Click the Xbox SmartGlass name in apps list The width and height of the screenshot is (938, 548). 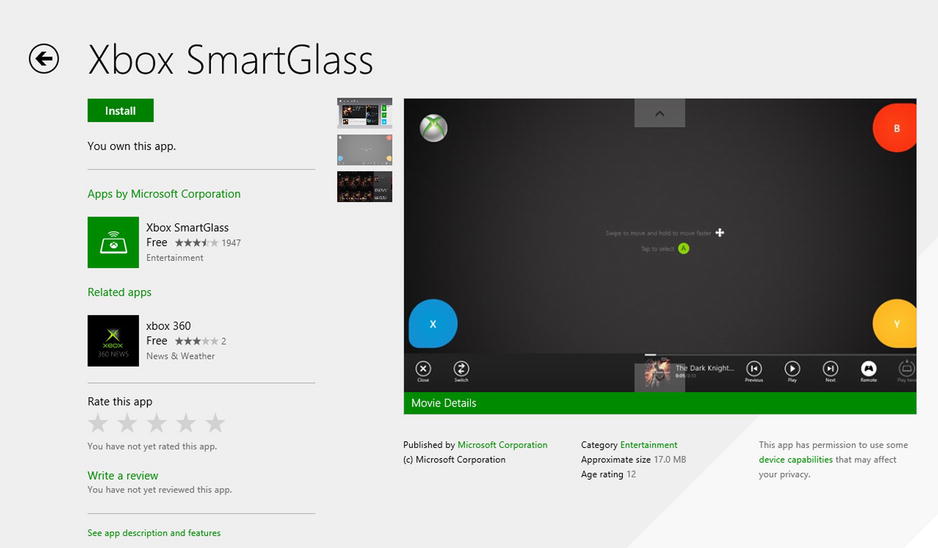pyautogui.click(x=187, y=227)
